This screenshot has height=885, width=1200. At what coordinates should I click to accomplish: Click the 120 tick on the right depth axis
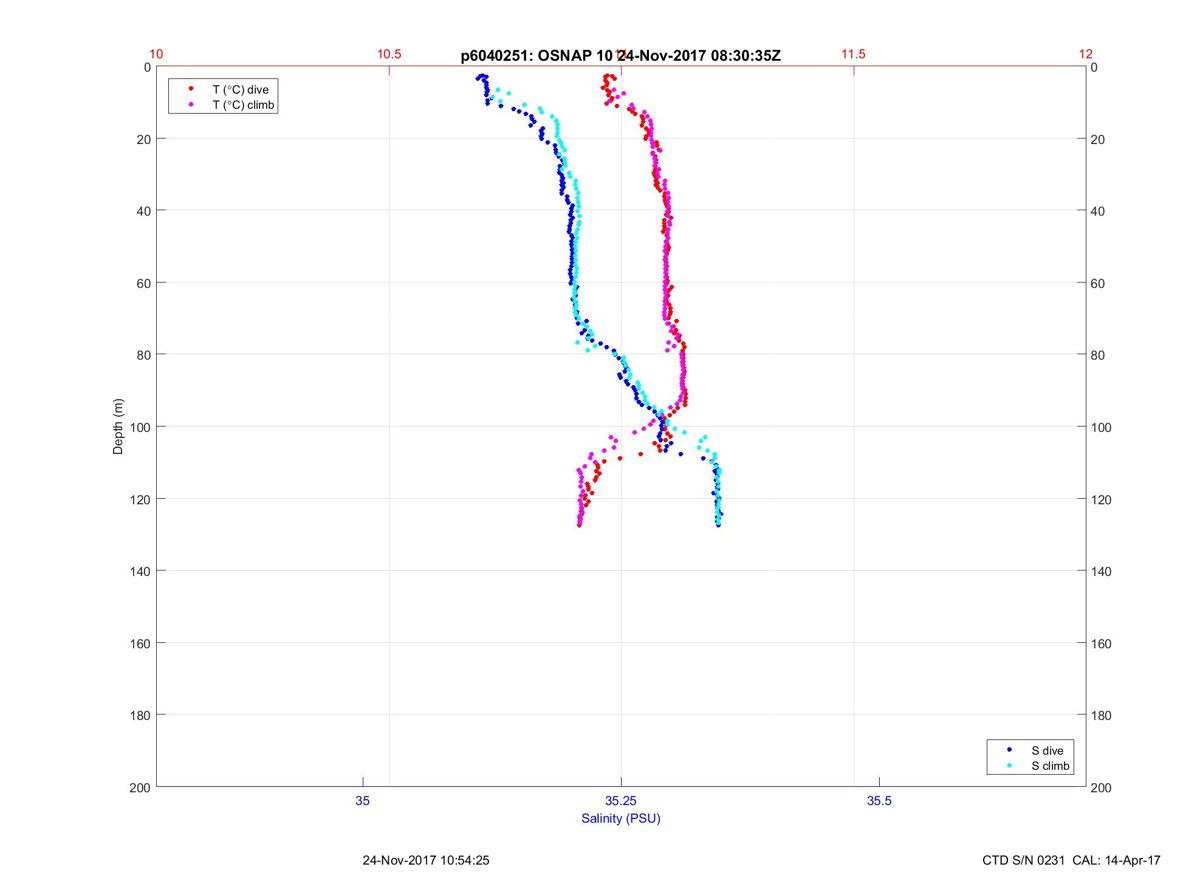[1103, 499]
